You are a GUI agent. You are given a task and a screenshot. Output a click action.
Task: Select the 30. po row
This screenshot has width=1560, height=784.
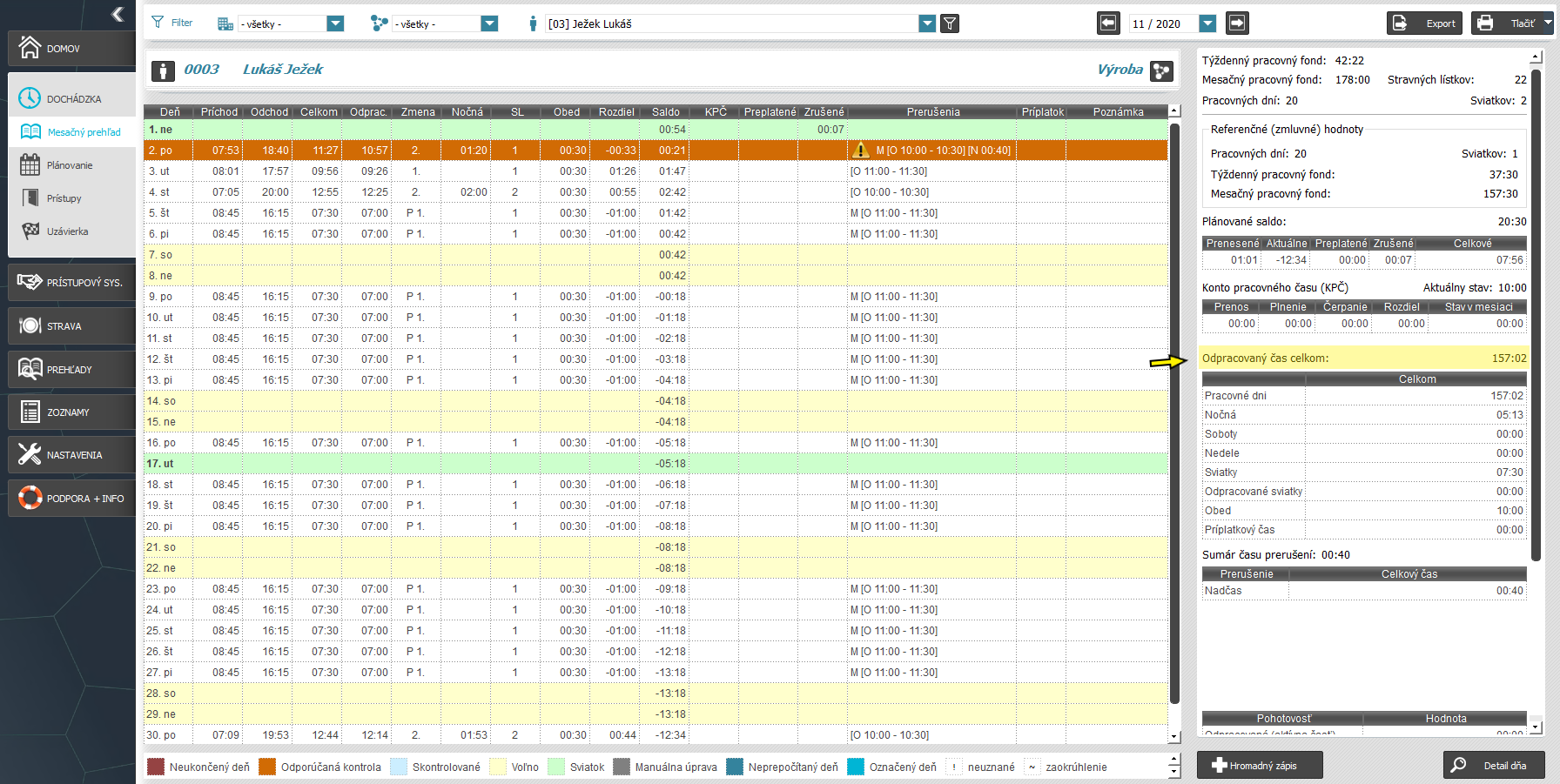pyautogui.click(x=656, y=735)
